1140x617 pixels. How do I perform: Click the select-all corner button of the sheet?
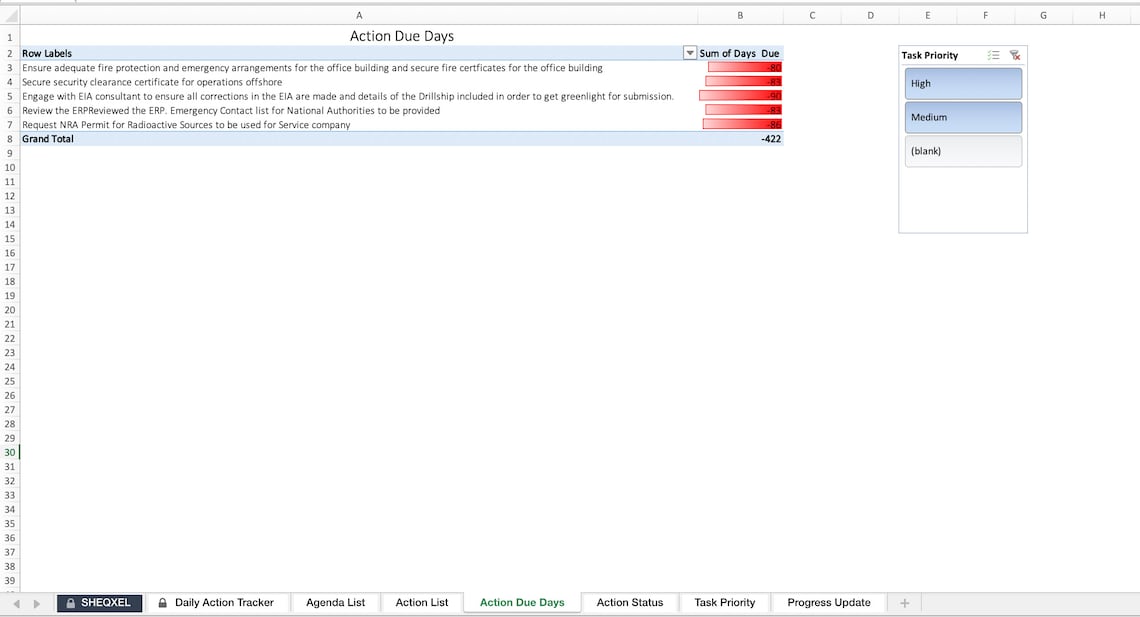click(x=7, y=15)
